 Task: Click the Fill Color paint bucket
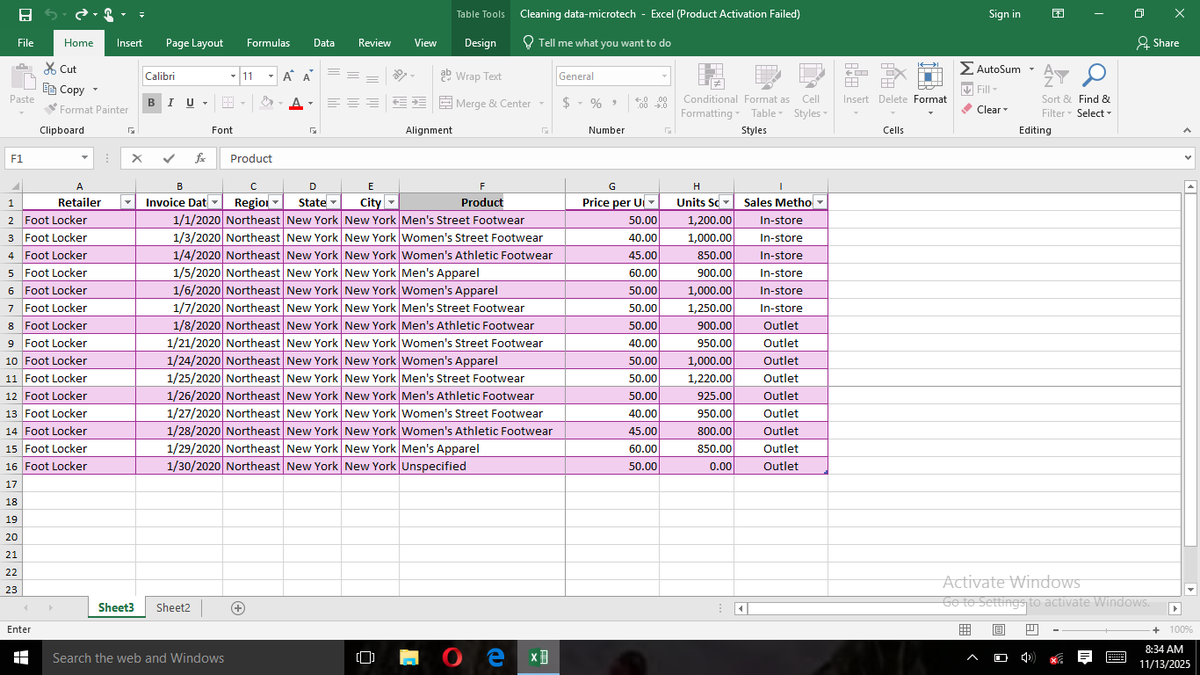[x=267, y=103]
